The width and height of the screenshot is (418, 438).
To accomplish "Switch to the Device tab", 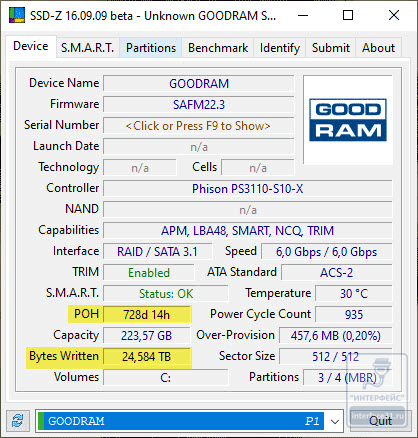I will (x=31, y=46).
